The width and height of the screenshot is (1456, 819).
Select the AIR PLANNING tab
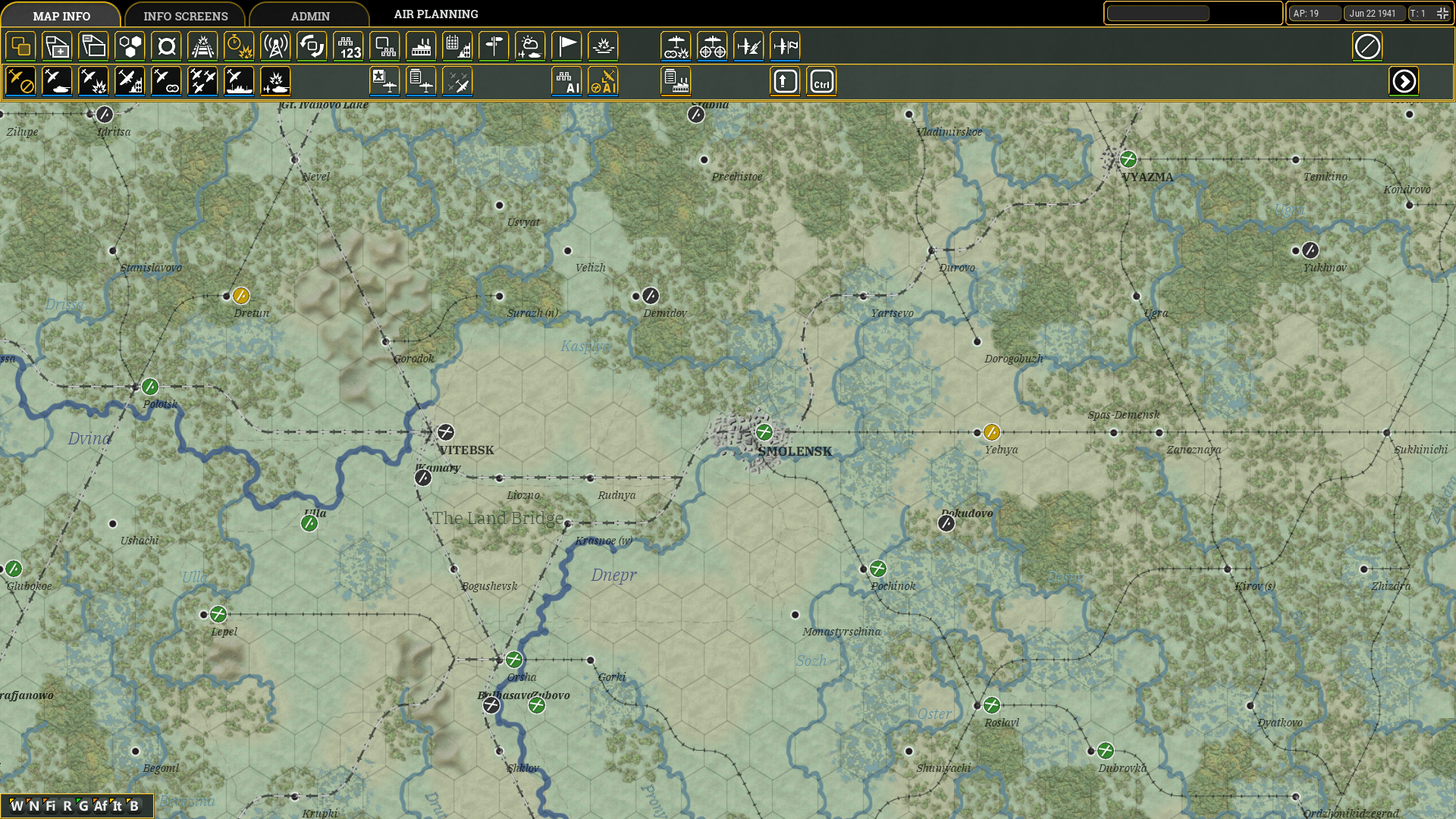(x=436, y=14)
